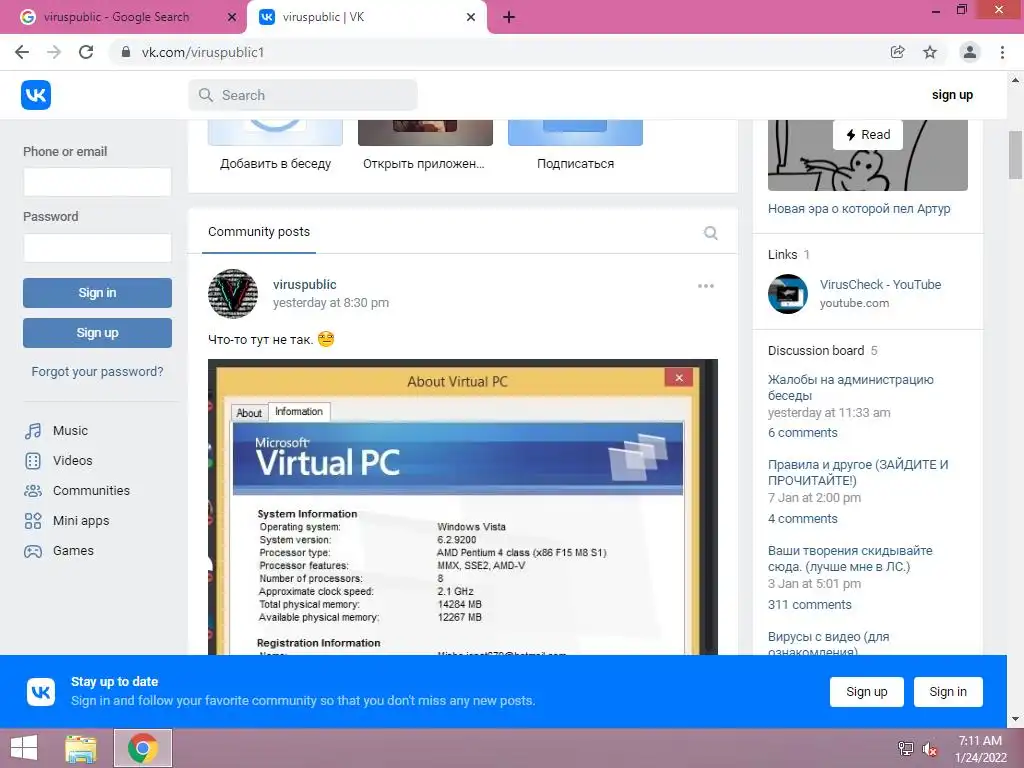Click the Chrome forward arrow
This screenshot has height=768, width=1024.
[54, 52]
